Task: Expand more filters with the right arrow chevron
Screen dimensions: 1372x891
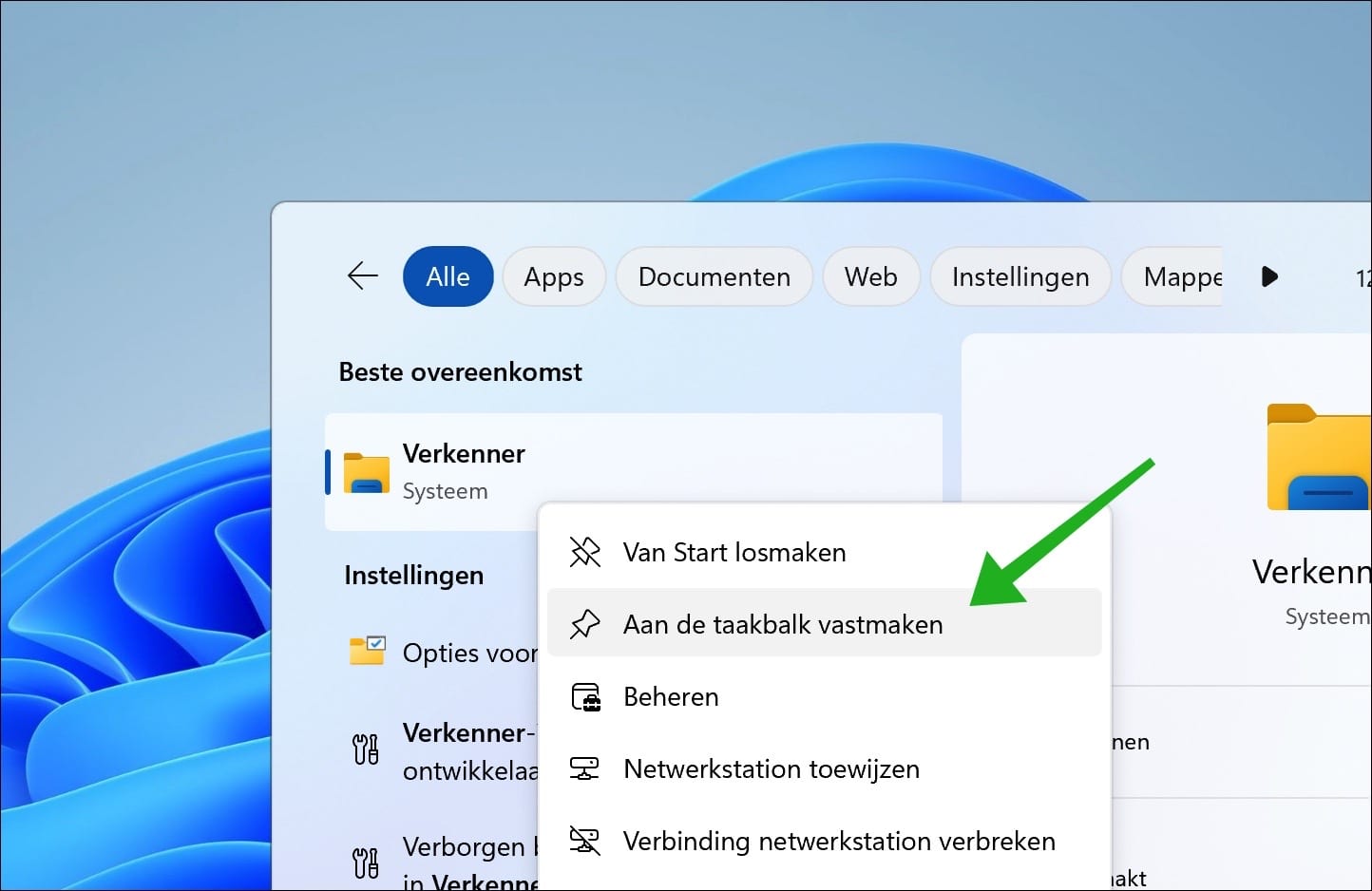Action: pyautogui.click(x=1269, y=276)
